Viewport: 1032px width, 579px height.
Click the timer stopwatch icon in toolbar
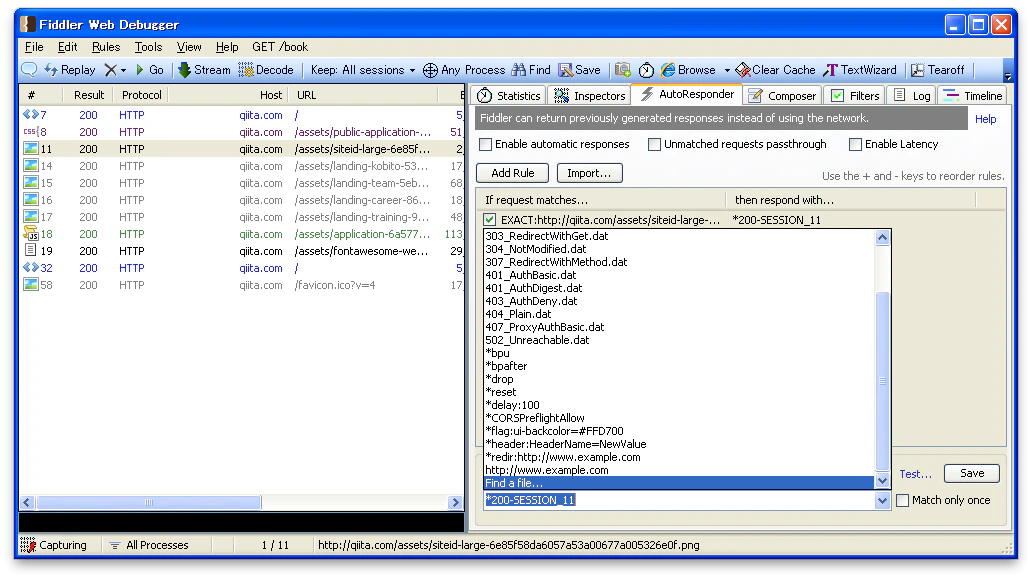646,70
